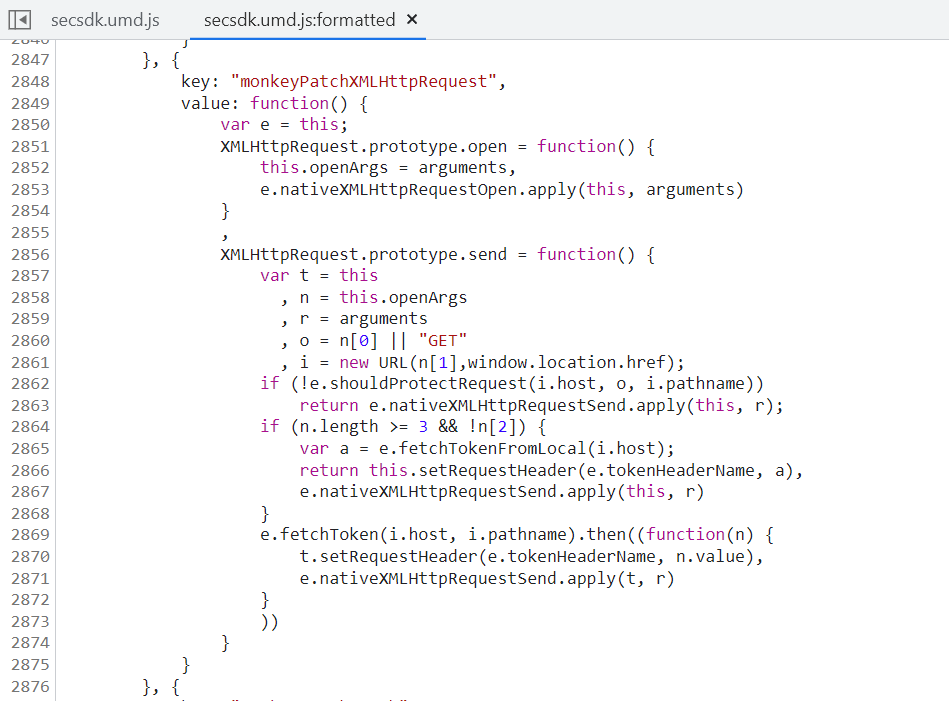The image size is (949, 701).
Task: Toggle breakpoint on line 2862
Action: (30, 384)
